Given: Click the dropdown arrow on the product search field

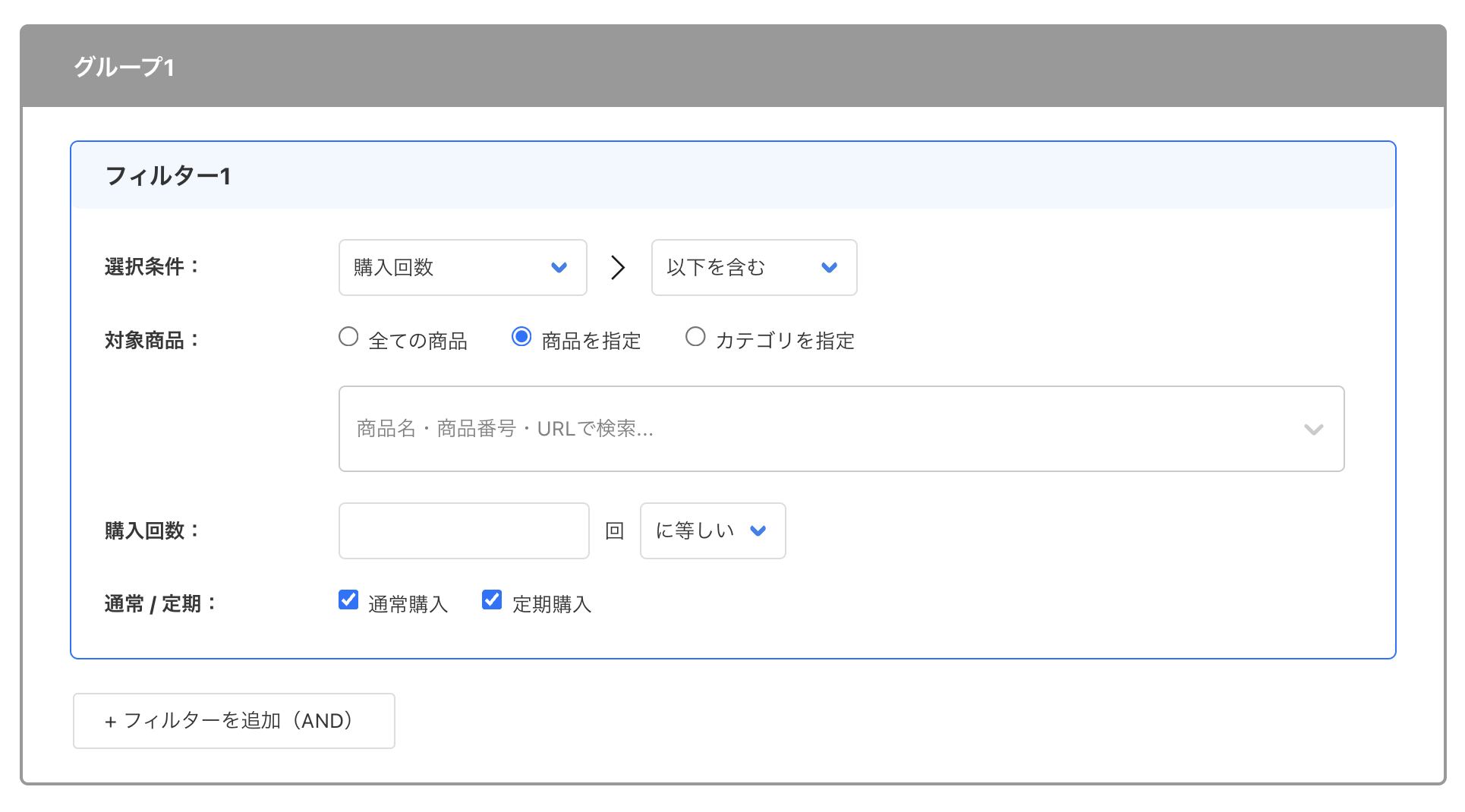Looking at the screenshot, I should pyautogui.click(x=1313, y=429).
